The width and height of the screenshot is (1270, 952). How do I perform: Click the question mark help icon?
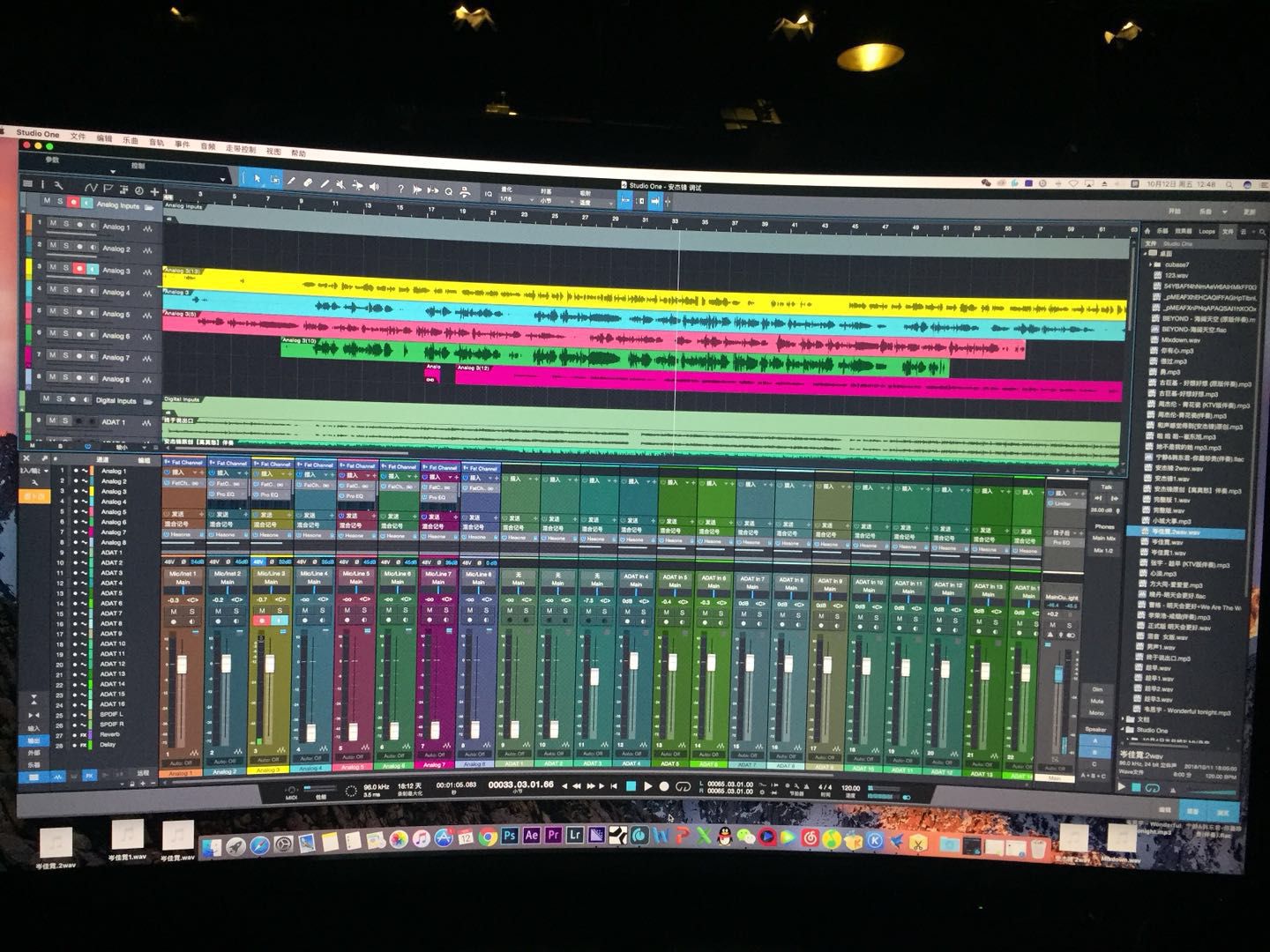tap(400, 189)
